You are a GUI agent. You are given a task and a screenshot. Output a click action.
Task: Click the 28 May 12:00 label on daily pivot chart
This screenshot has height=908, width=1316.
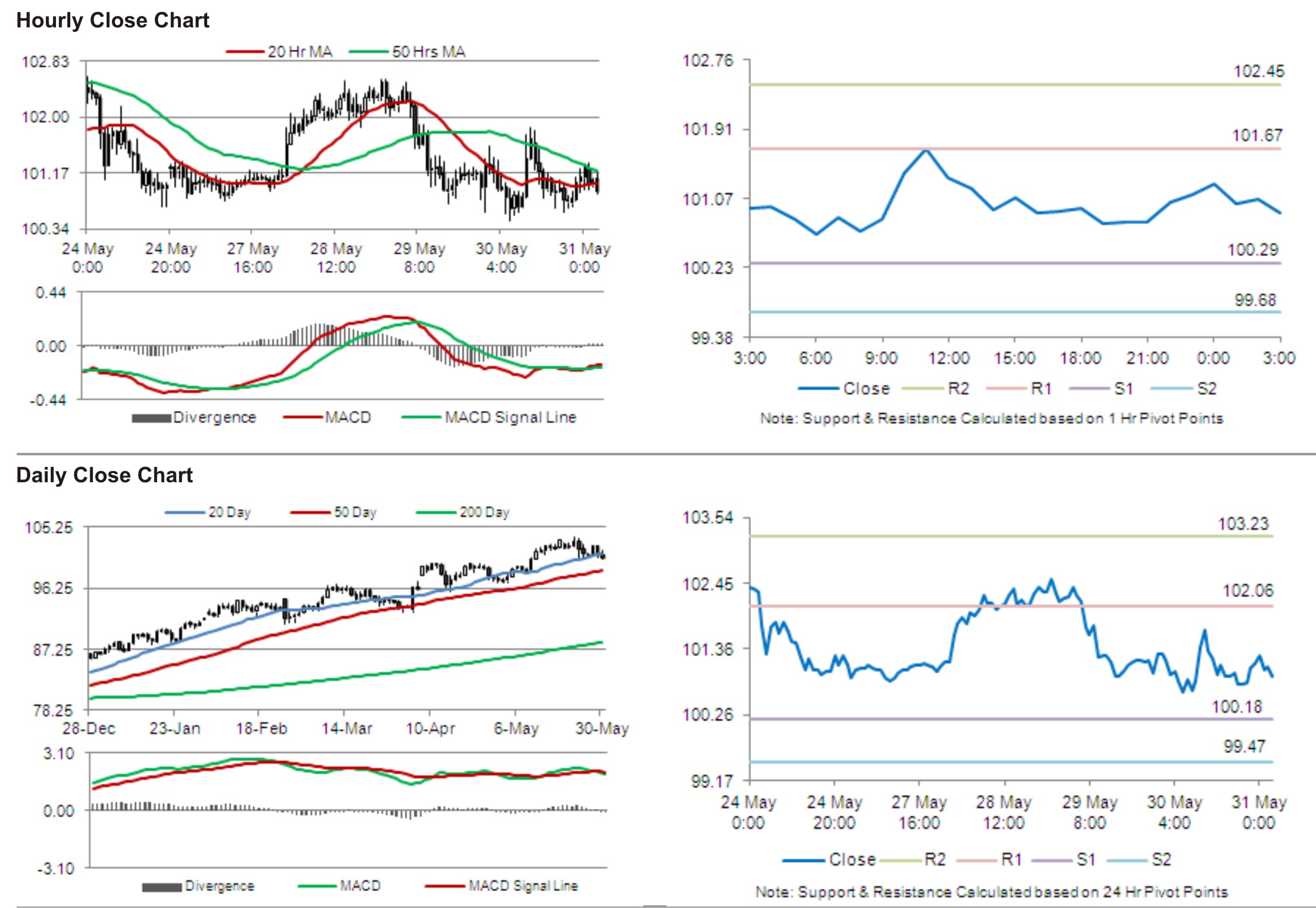click(1003, 813)
